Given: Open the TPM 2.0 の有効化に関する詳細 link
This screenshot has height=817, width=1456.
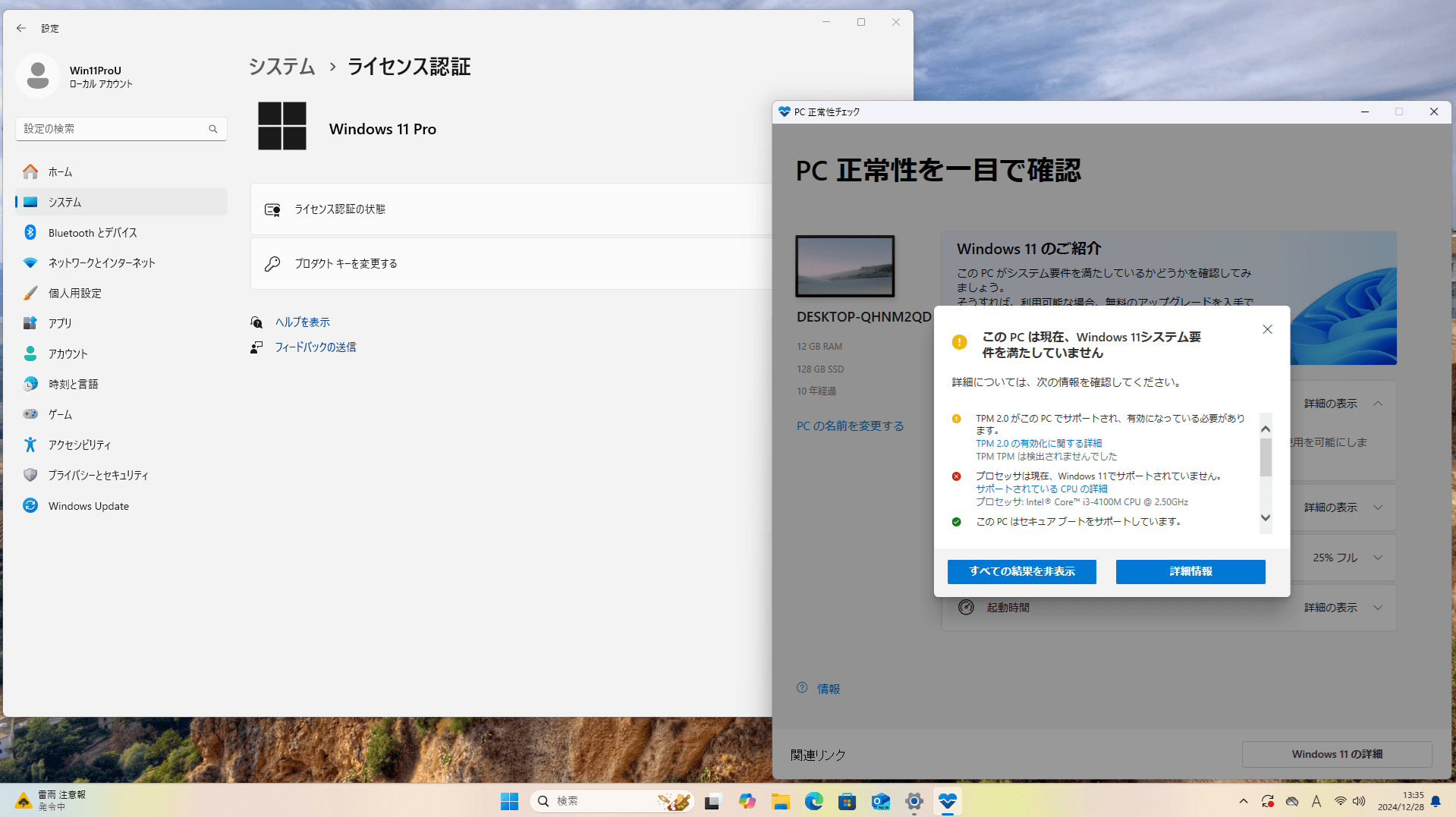Looking at the screenshot, I should (1039, 443).
